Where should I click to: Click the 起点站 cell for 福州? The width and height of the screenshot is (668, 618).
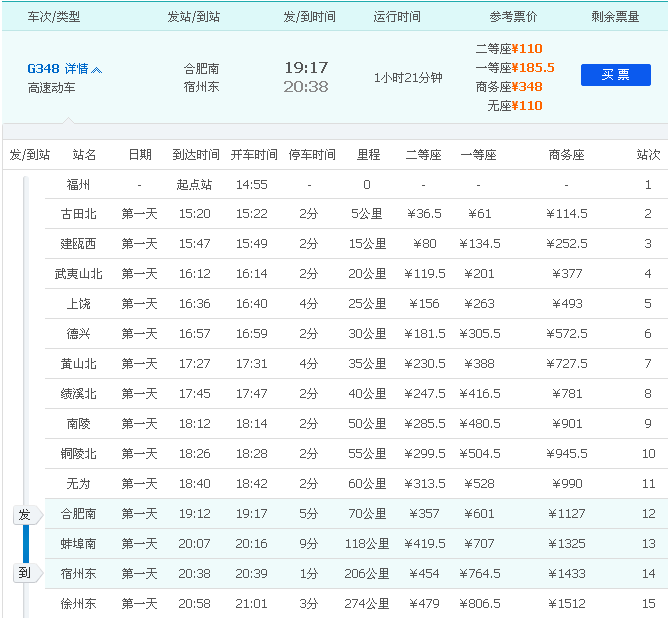[194, 184]
